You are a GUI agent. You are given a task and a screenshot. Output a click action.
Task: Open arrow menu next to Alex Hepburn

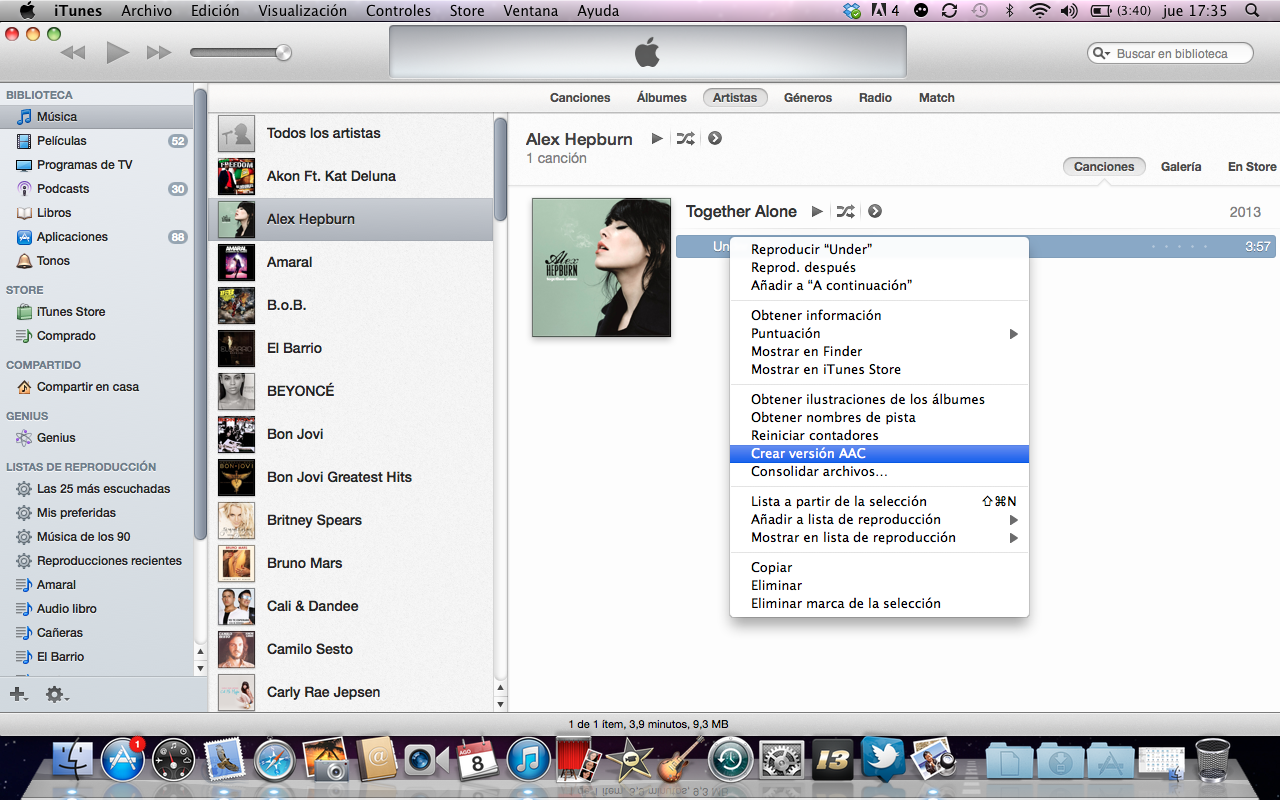[715, 139]
